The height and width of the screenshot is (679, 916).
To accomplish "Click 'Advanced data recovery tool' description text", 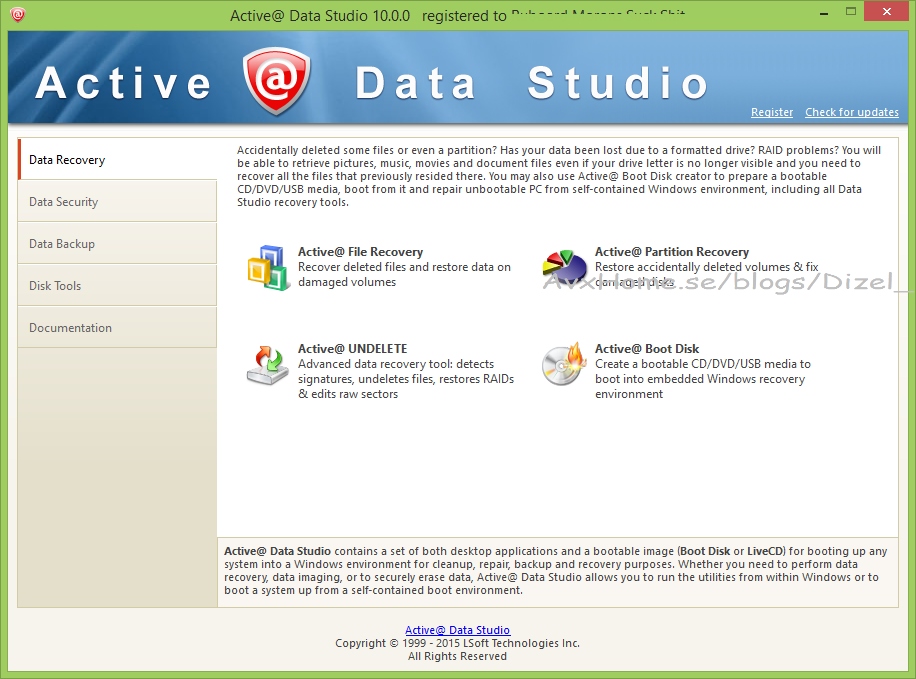I will [406, 379].
